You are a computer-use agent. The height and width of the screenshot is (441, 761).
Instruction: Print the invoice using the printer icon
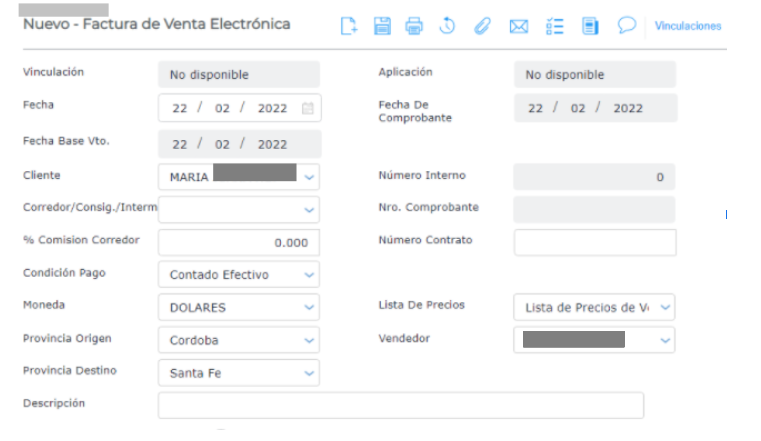pos(414,27)
